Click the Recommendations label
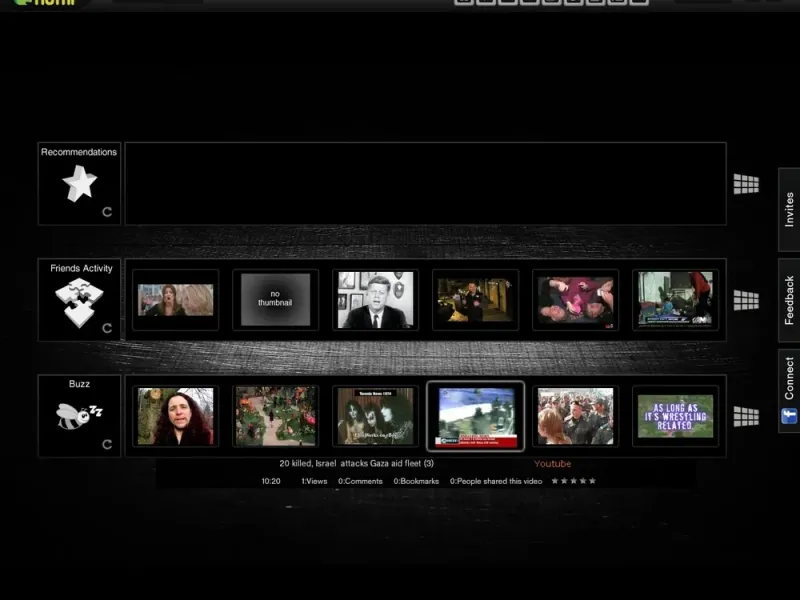The image size is (800, 600). coord(79,152)
